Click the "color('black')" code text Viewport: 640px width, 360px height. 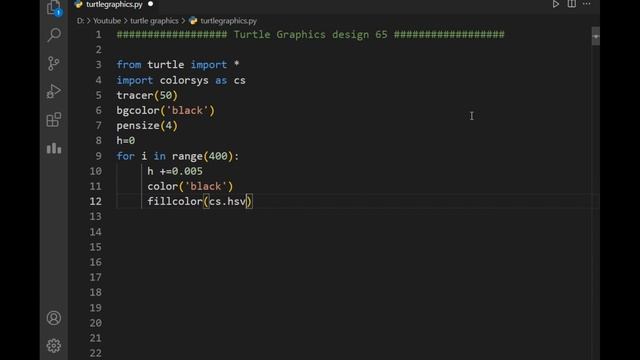pyautogui.click(x=190, y=187)
